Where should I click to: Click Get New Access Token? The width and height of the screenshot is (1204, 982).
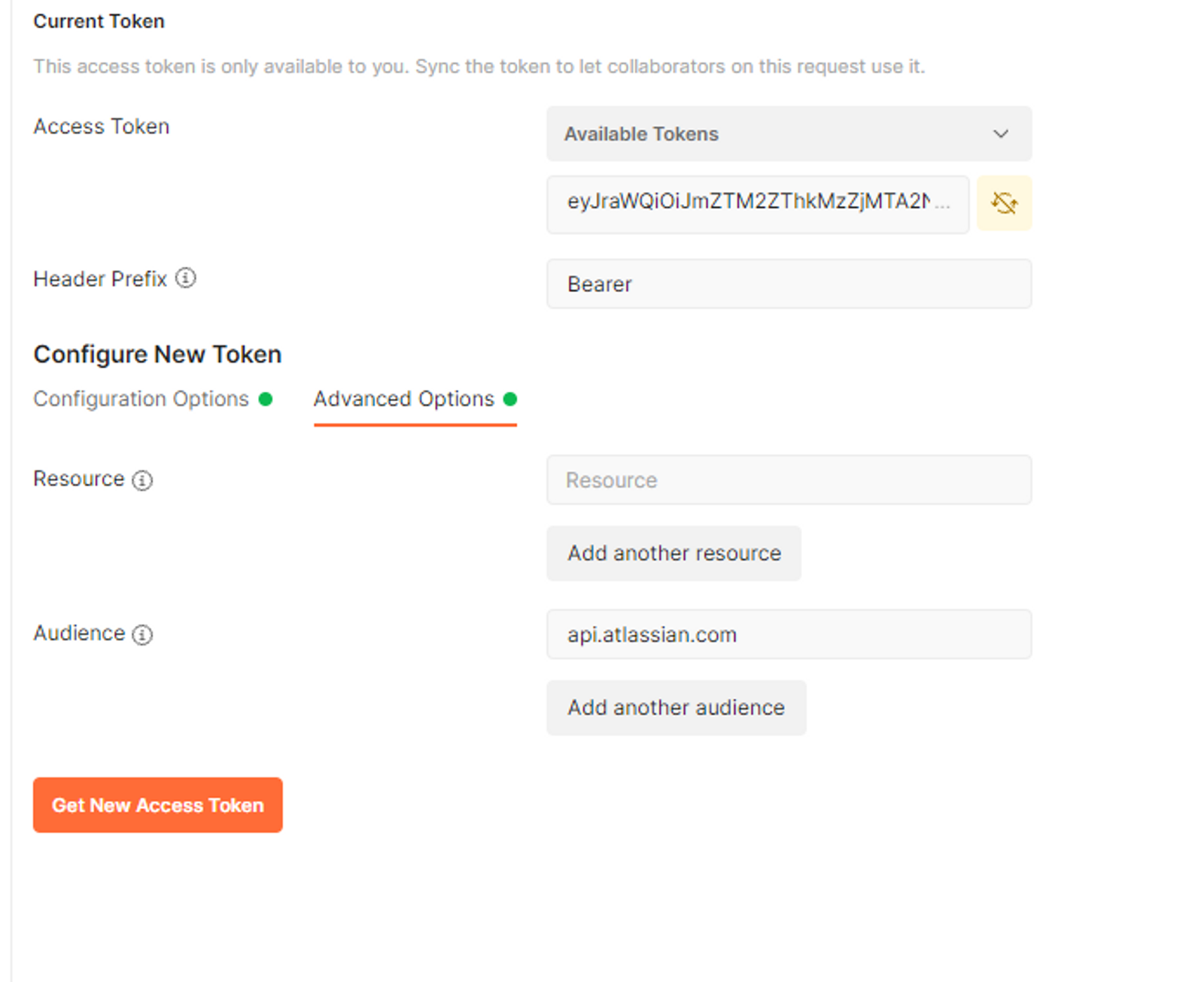click(x=158, y=805)
